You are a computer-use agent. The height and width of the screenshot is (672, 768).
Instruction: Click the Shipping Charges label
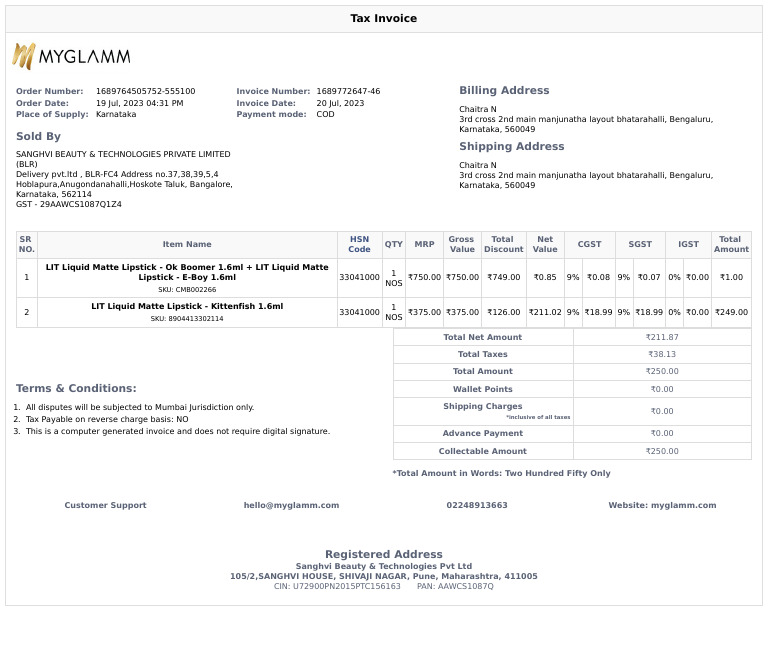click(482, 407)
